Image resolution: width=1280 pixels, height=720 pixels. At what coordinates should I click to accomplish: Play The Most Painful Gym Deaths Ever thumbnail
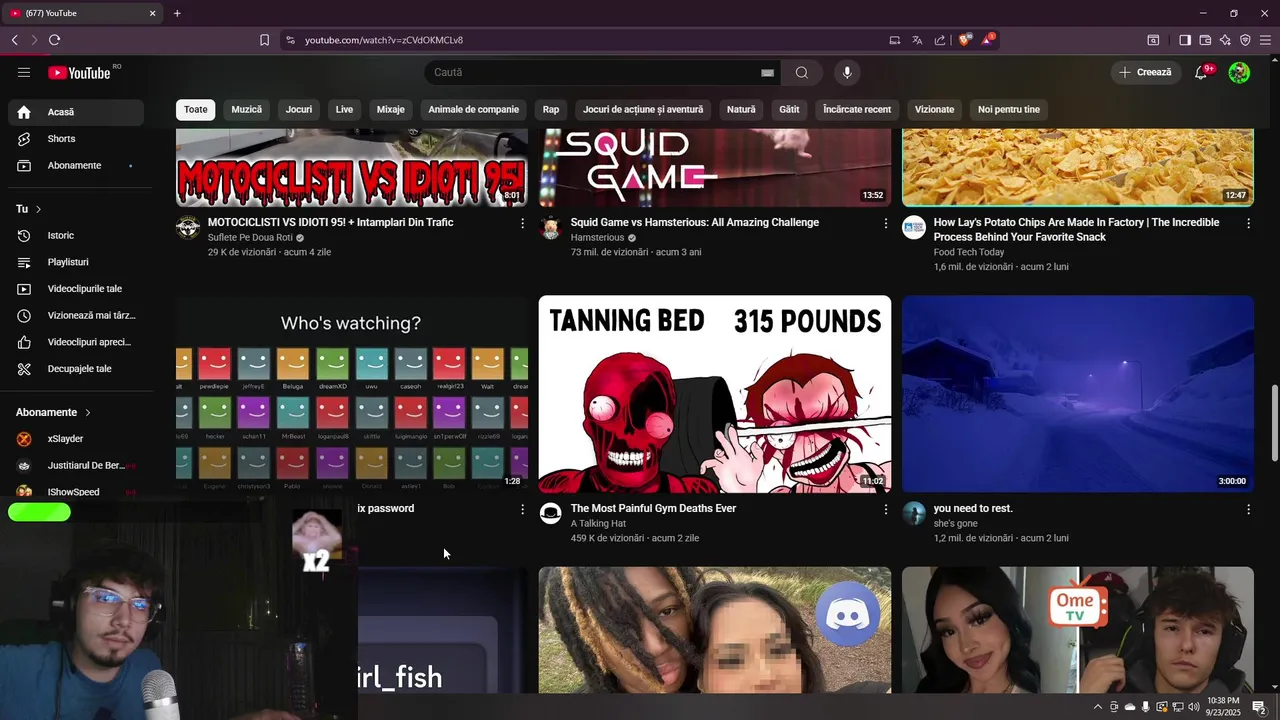[715, 394]
